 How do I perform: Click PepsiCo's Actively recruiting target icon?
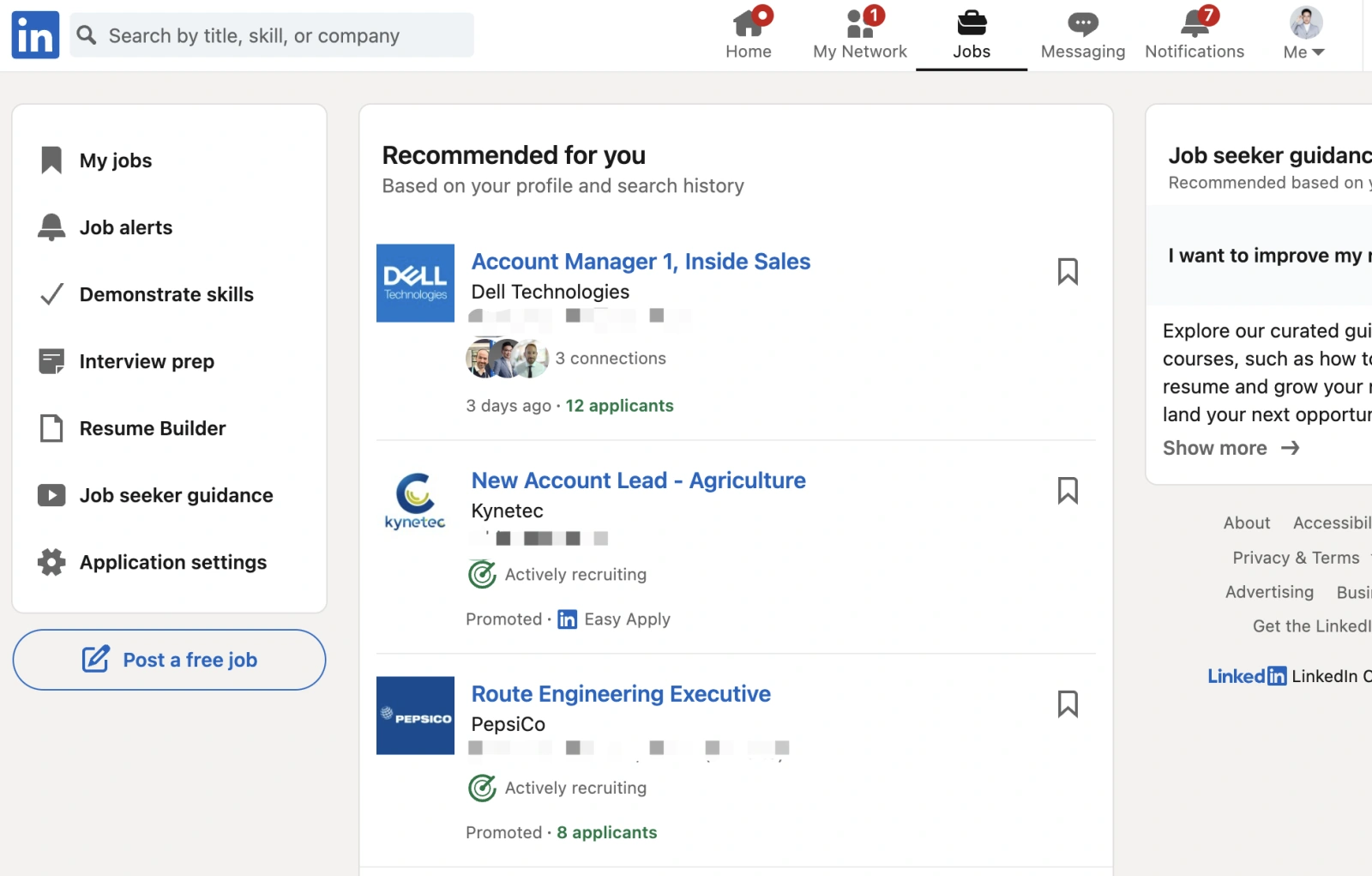tap(482, 788)
